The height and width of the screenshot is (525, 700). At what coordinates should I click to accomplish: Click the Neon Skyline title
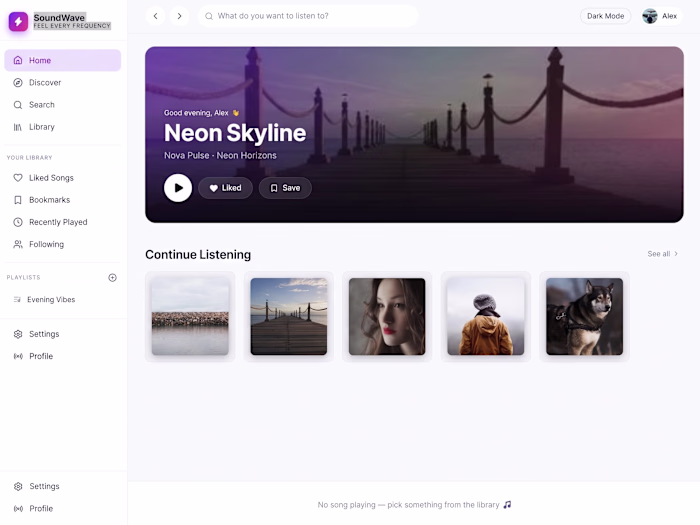coord(235,133)
